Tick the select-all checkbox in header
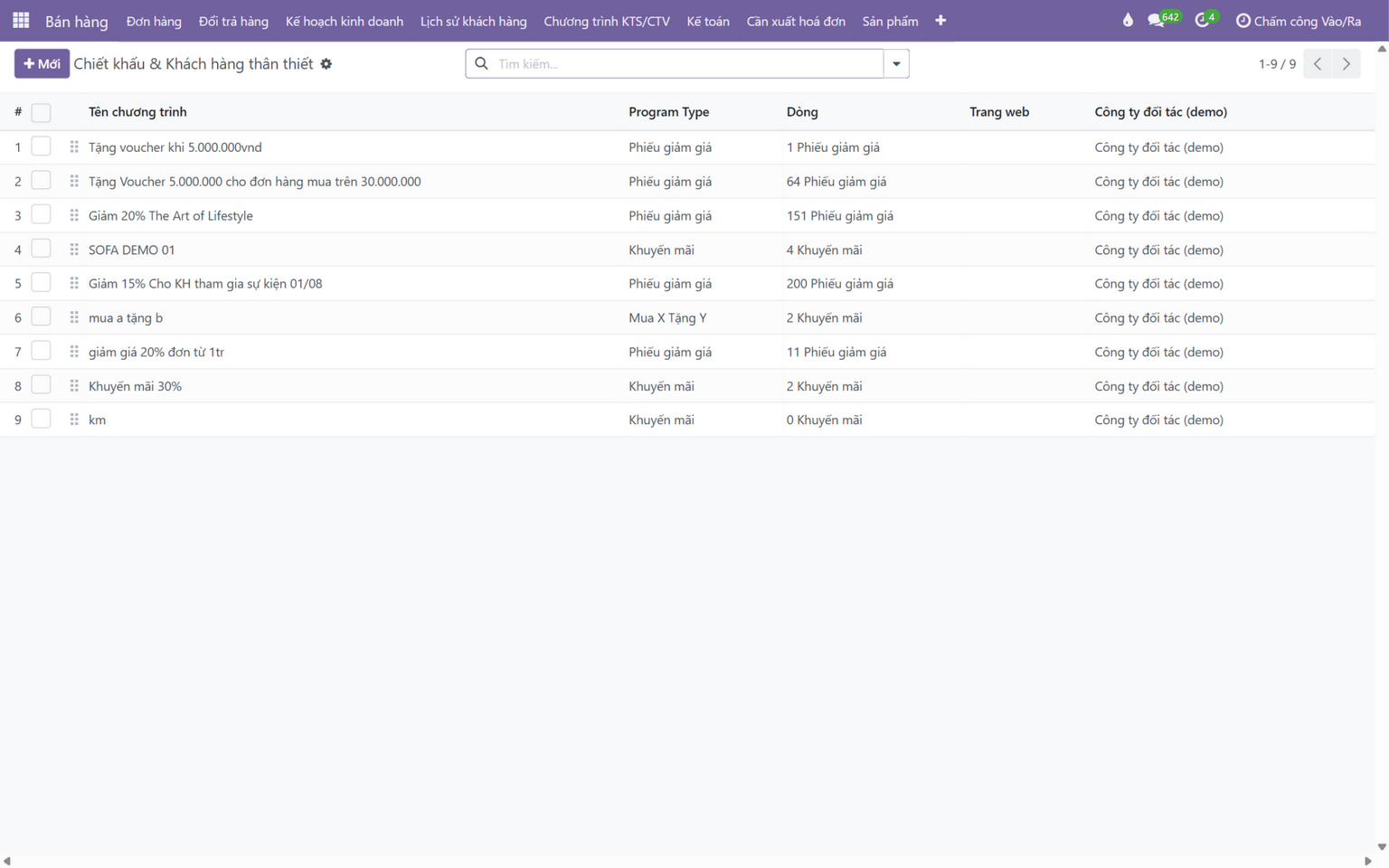The height and width of the screenshot is (868, 1389). tap(41, 112)
